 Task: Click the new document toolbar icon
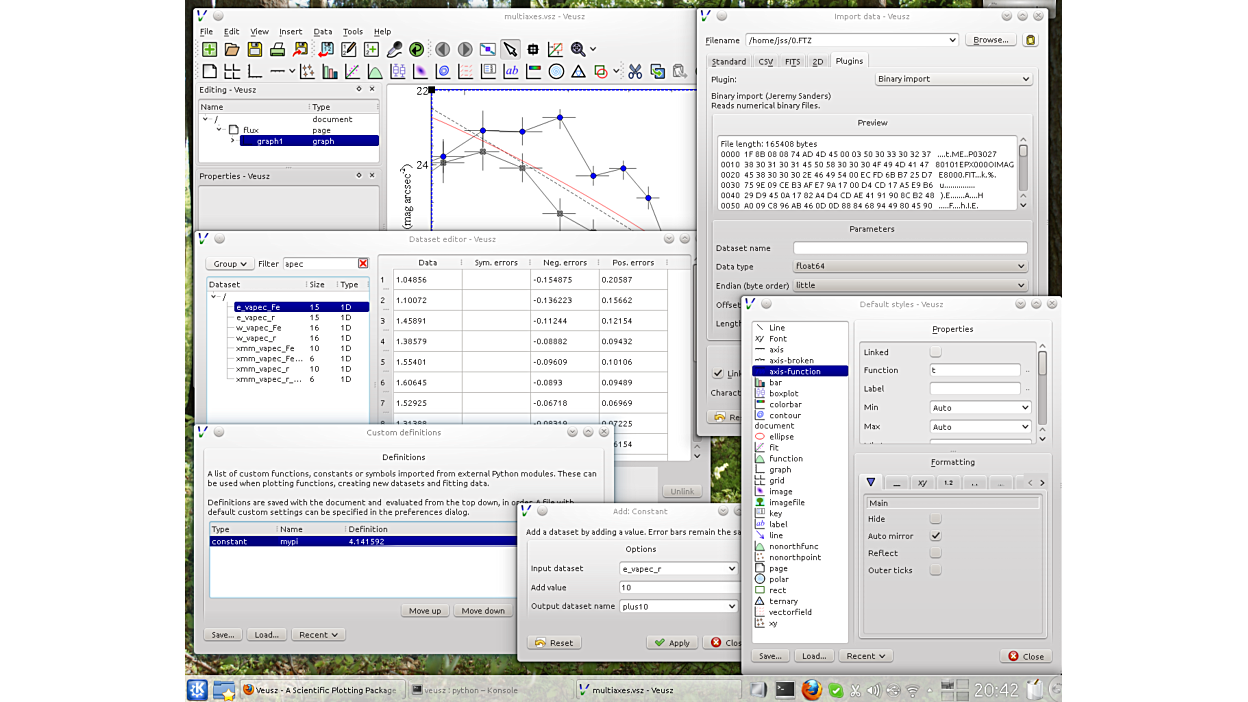click(209, 49)
